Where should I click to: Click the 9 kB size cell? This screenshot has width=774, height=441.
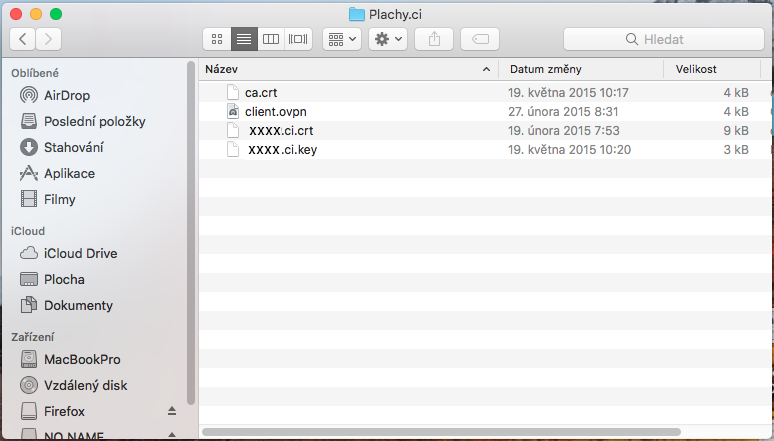tap(736, 131)
